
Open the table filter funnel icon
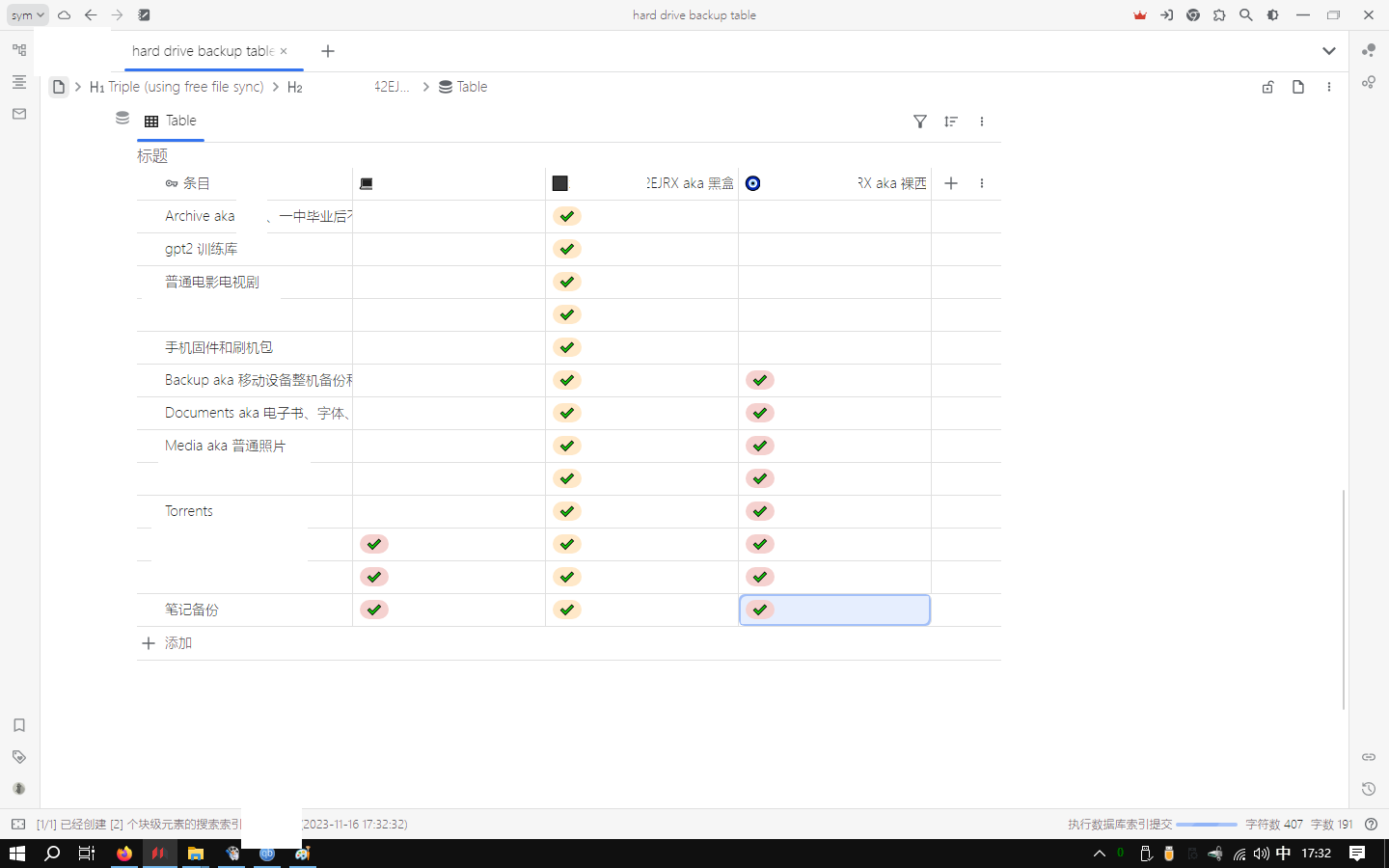[920, 122]
